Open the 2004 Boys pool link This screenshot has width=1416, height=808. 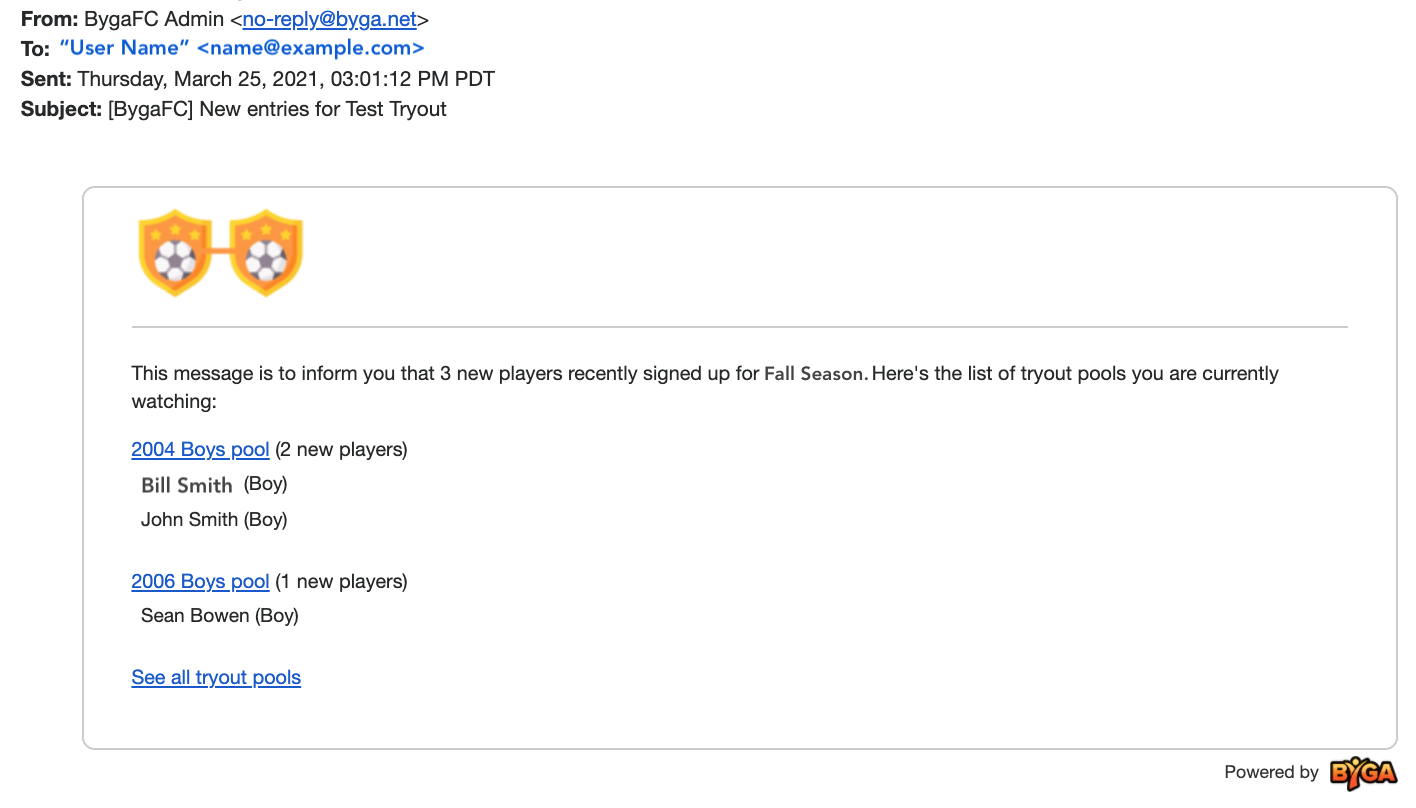(200, 450)
